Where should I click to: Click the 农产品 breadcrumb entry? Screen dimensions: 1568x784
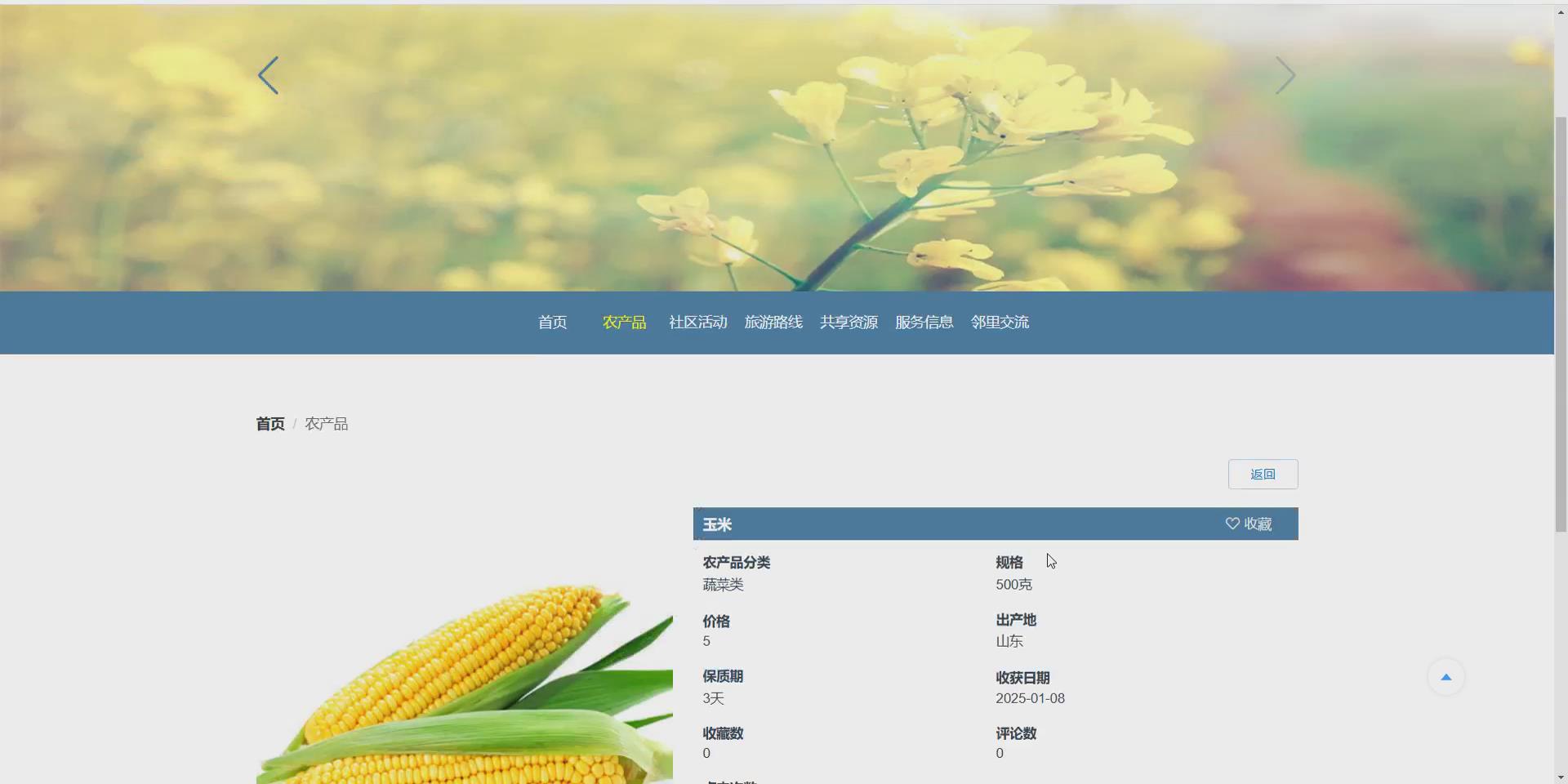326,423
